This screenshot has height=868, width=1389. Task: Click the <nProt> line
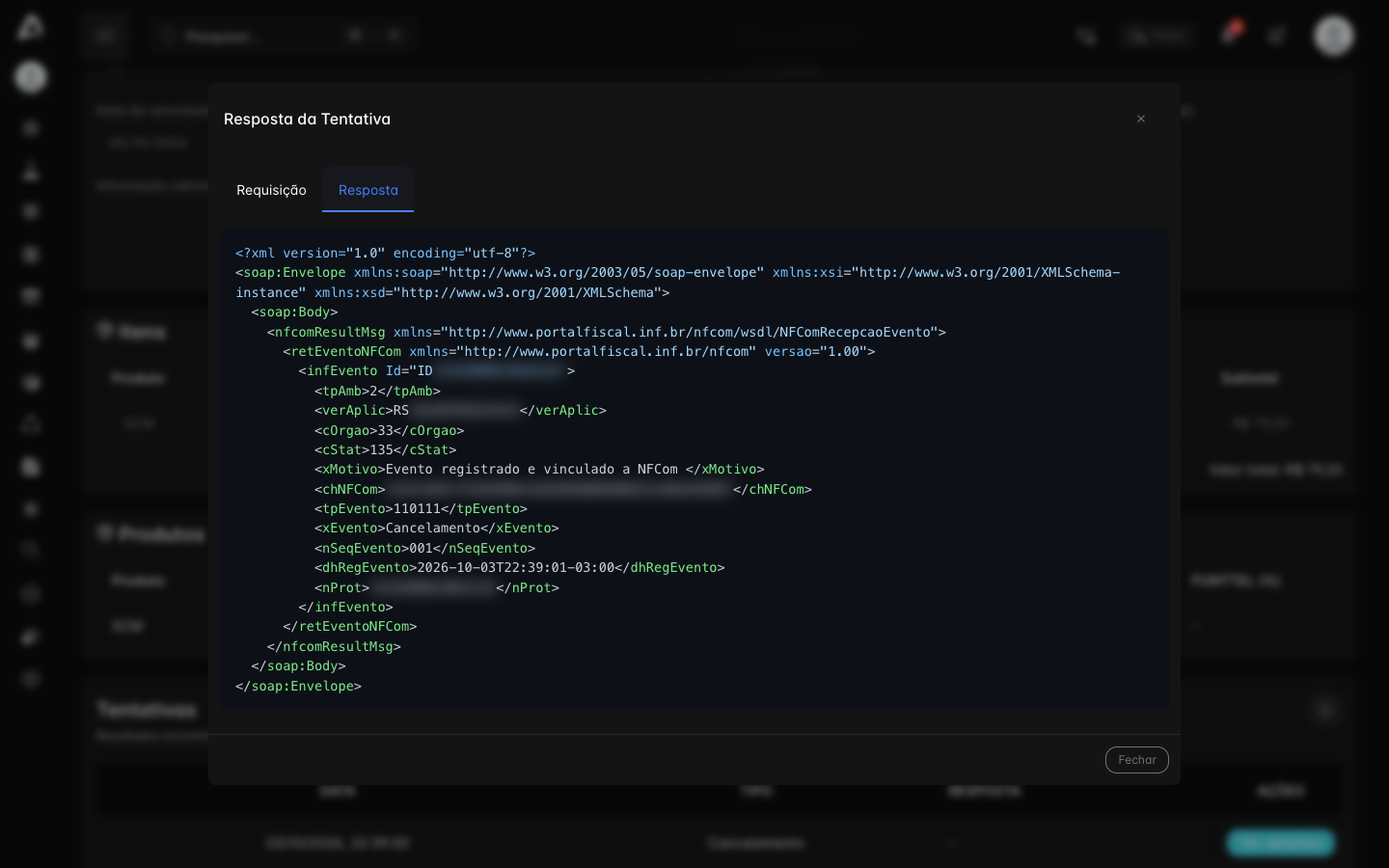(x=437, y=587)
